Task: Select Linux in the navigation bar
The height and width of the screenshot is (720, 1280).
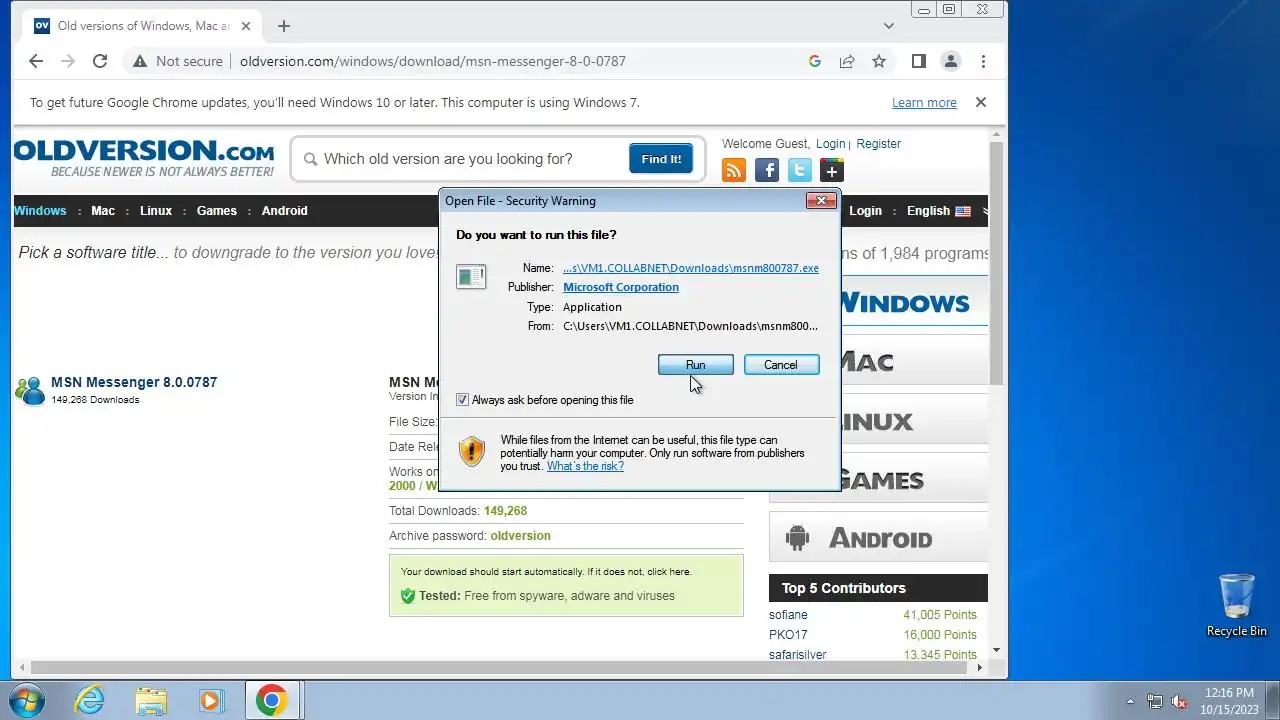Action: (156, 211)
